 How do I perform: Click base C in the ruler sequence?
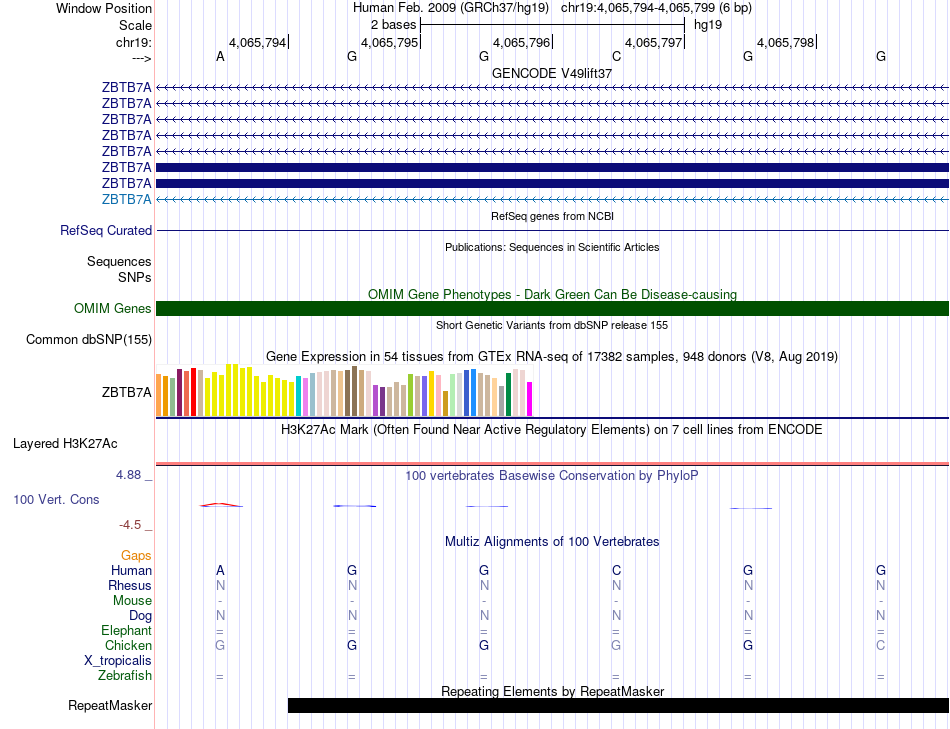coord(616,56)
